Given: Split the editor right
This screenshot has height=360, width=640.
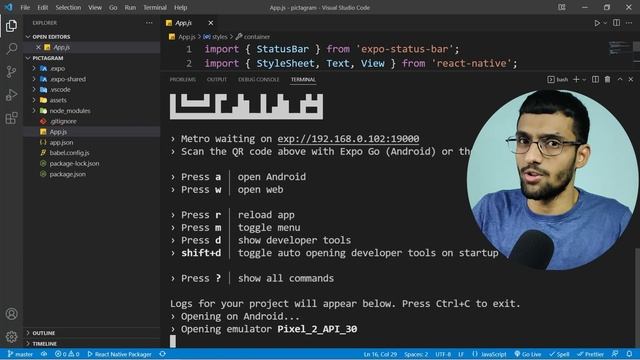Looking at the screenshot, I should [616, 23].
